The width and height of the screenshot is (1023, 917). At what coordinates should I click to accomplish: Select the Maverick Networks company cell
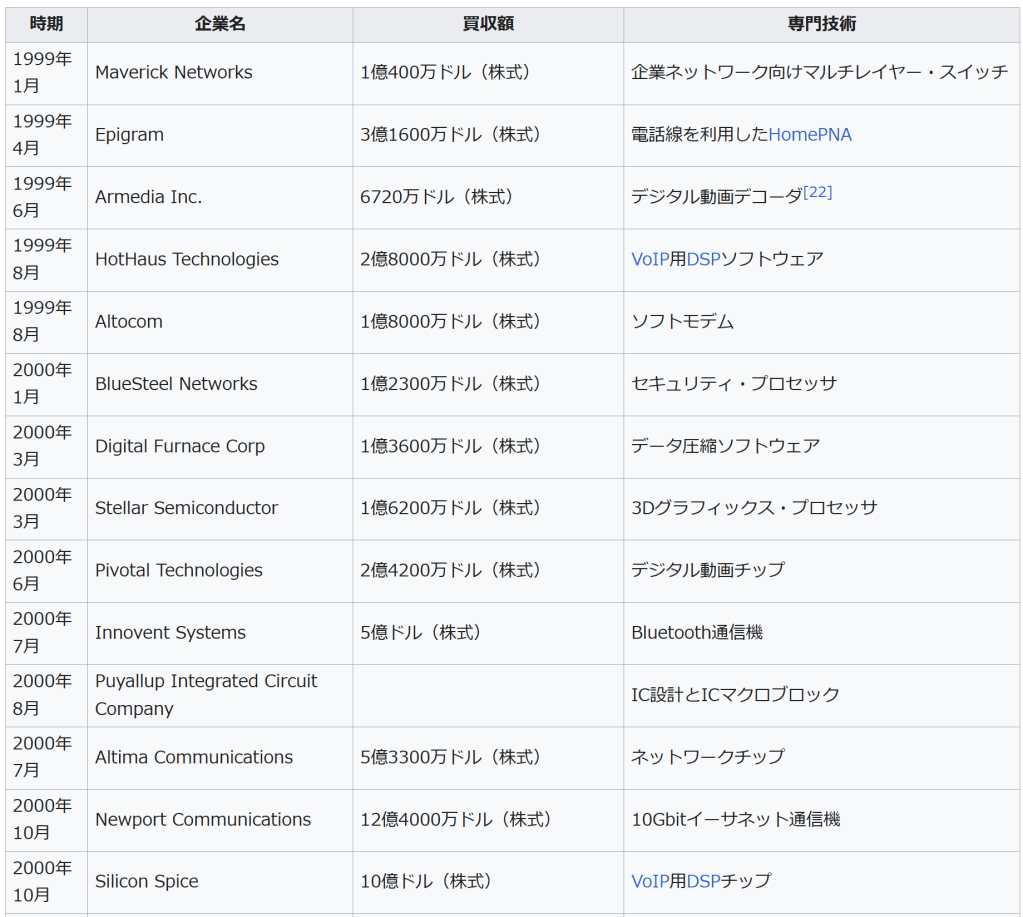coord(174,73)
